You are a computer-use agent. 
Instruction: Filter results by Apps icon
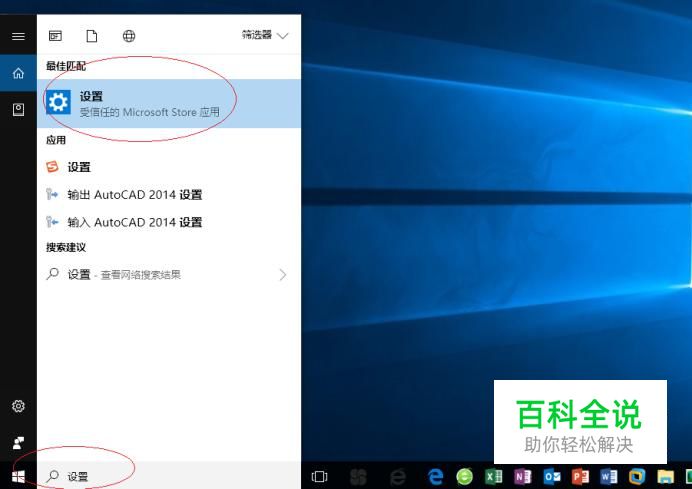pos(55,36)
